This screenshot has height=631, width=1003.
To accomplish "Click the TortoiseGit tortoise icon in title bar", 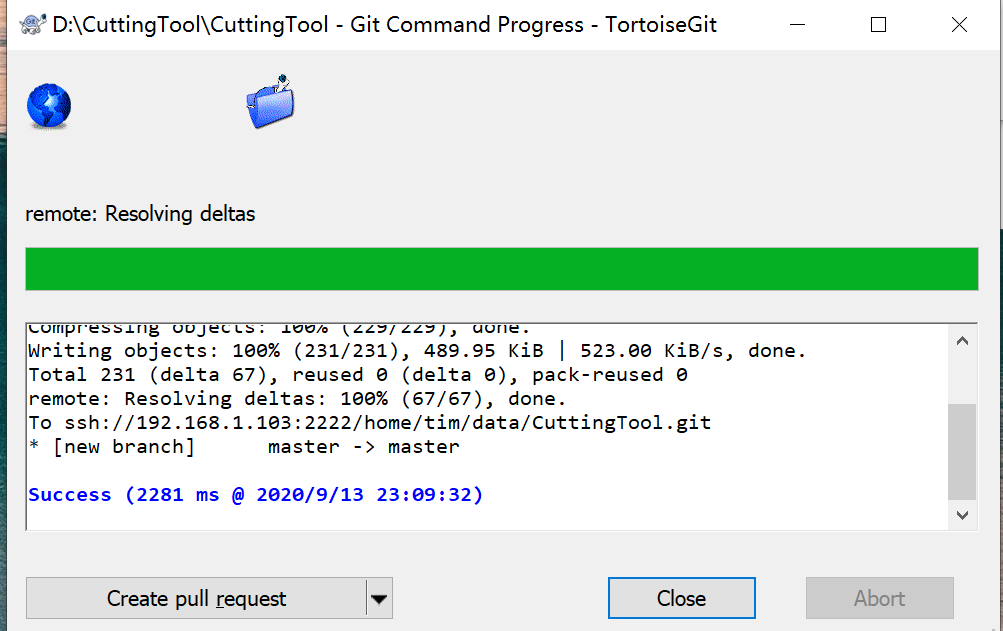I will (x=31, y=25).
